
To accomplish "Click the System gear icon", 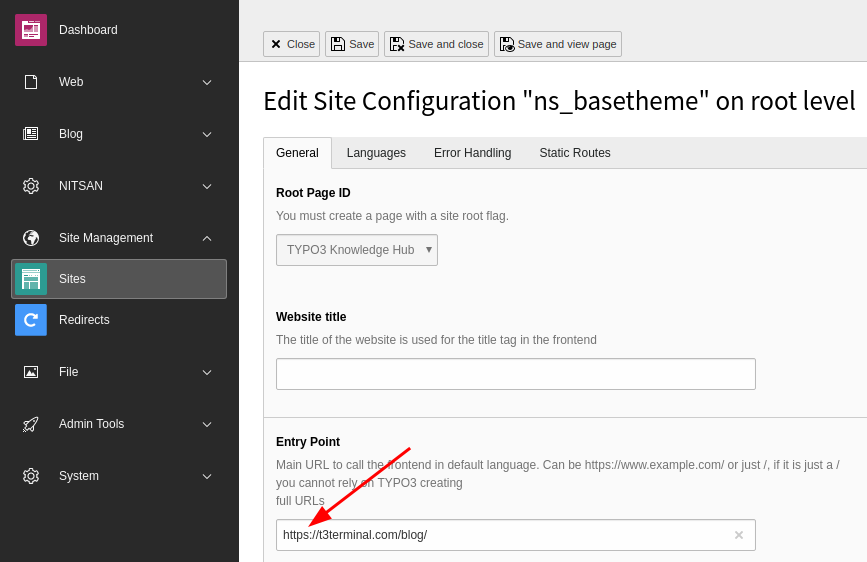I will [31, 476].
